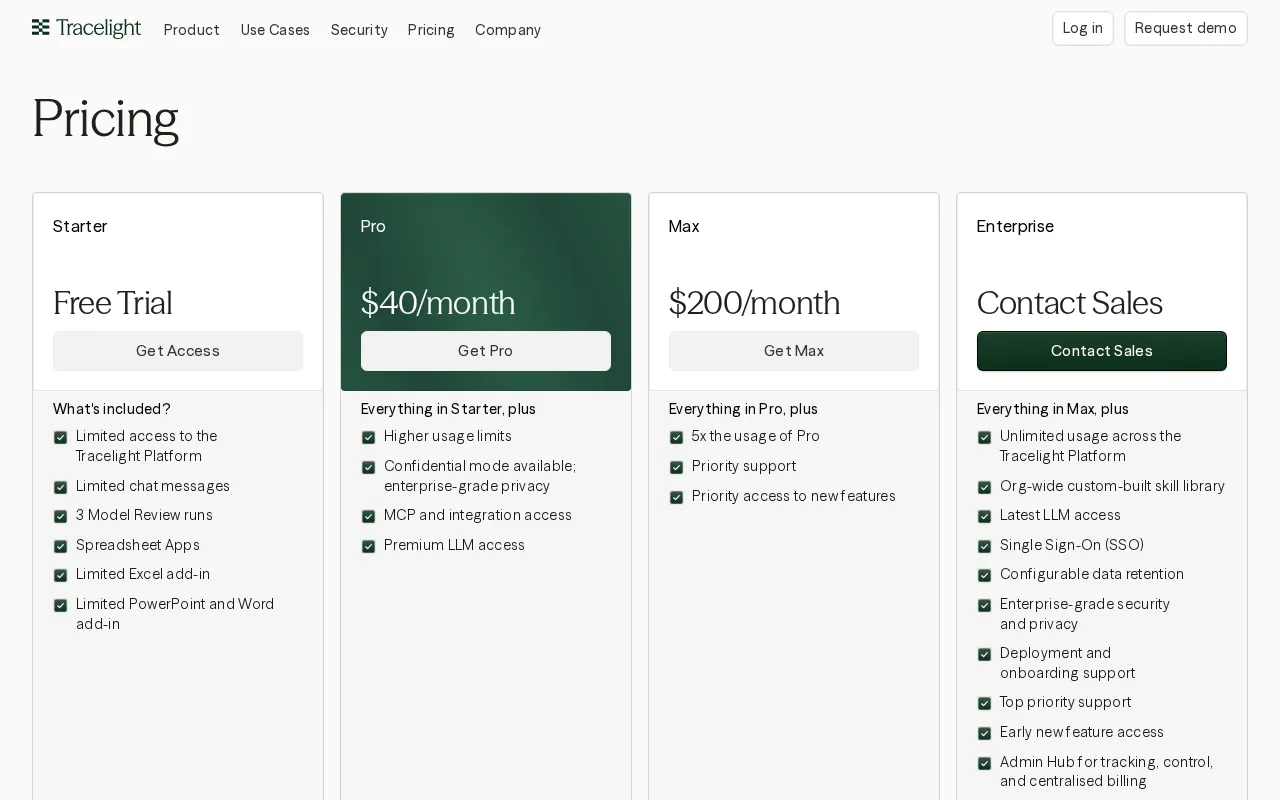Click the Contact Sales button

point(1102,351)
